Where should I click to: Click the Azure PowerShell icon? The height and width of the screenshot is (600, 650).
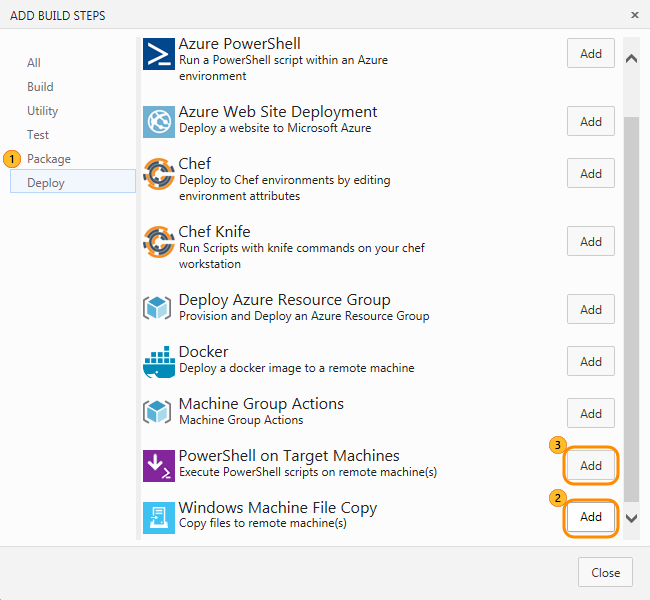click(x=159, y=54)
